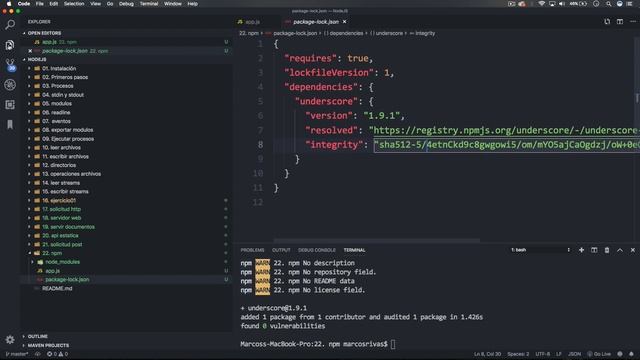Image resolution: width=640 pixels, height=360 pixels.
Task: Open the File menu
Action: [40, 4]
